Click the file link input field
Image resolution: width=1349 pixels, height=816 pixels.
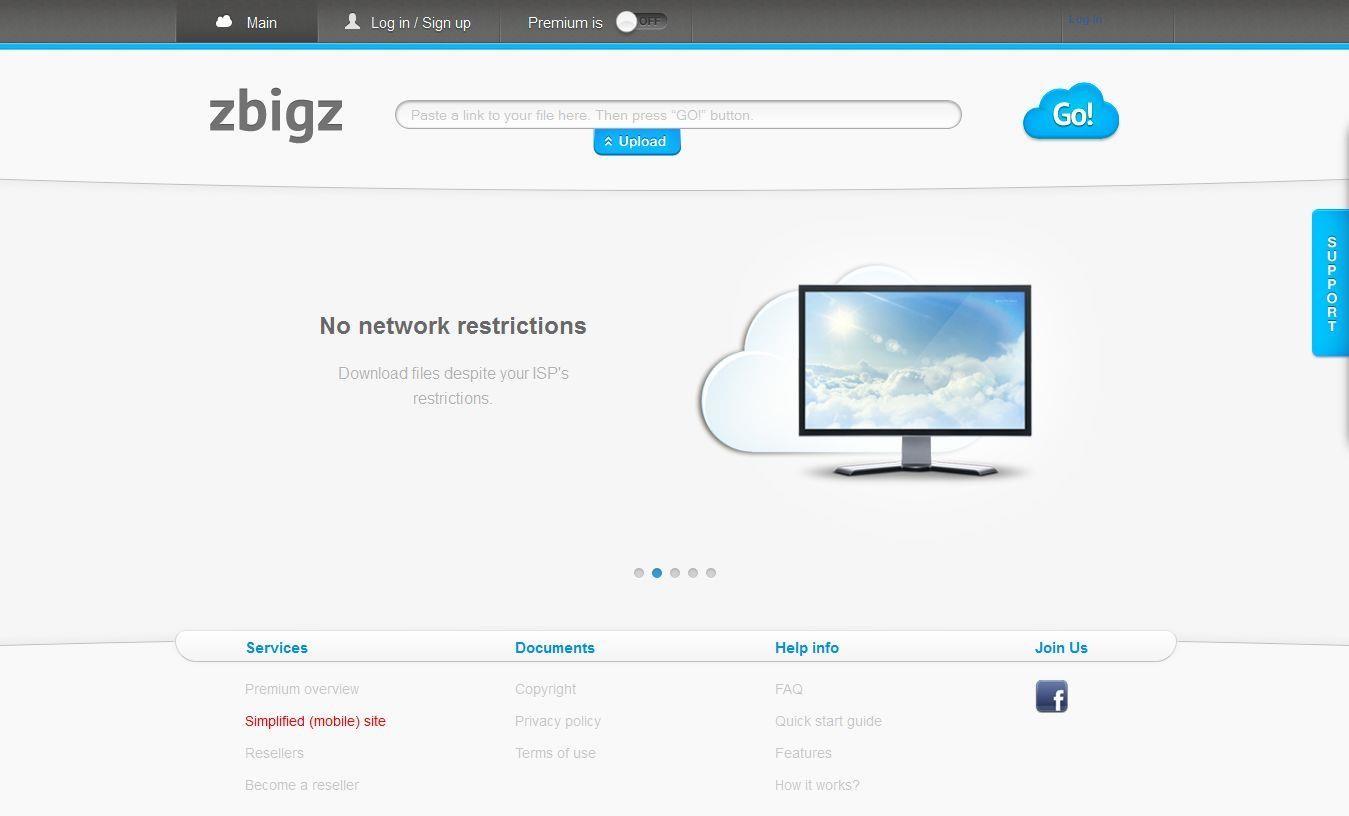pos(678,115)
